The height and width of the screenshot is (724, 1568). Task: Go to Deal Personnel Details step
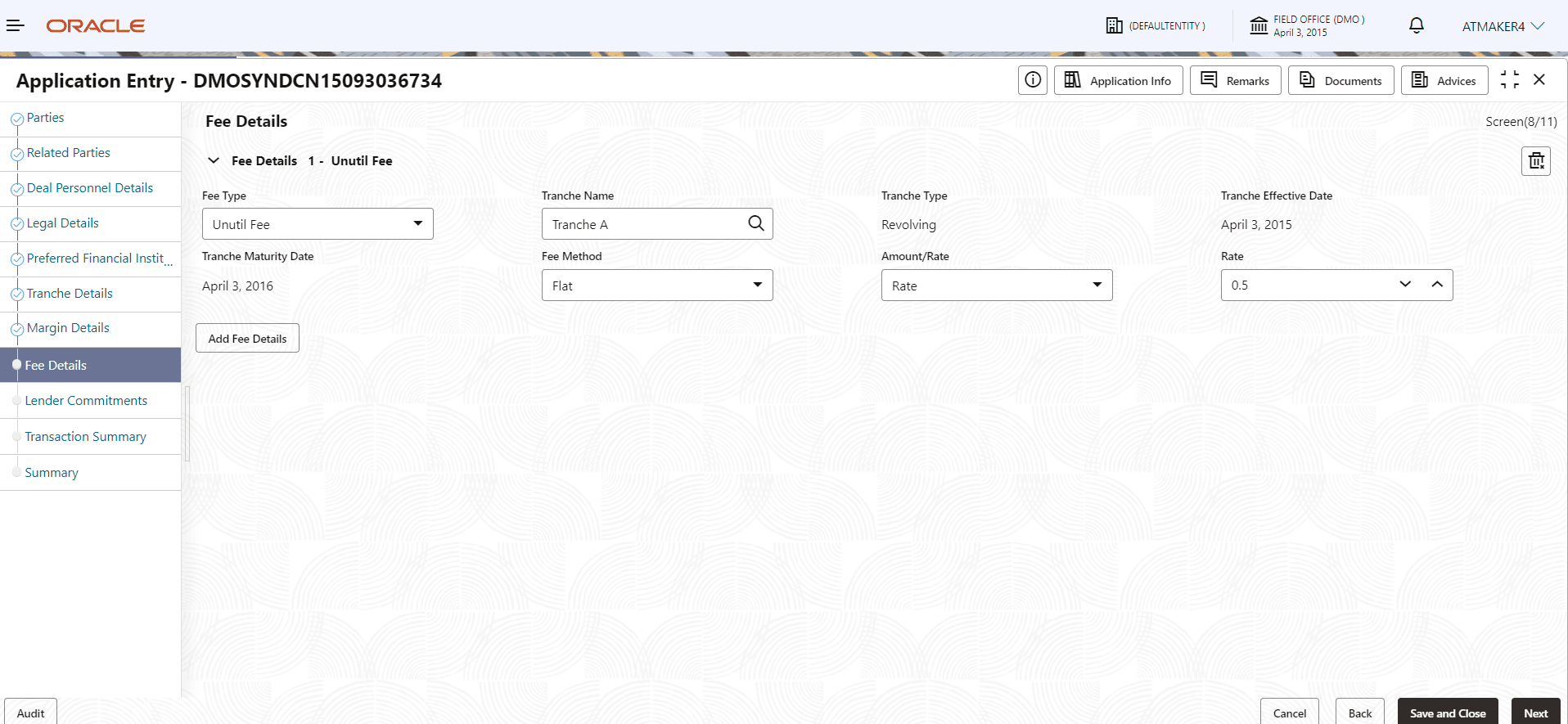pyautogui.click(x=90, y=188)
